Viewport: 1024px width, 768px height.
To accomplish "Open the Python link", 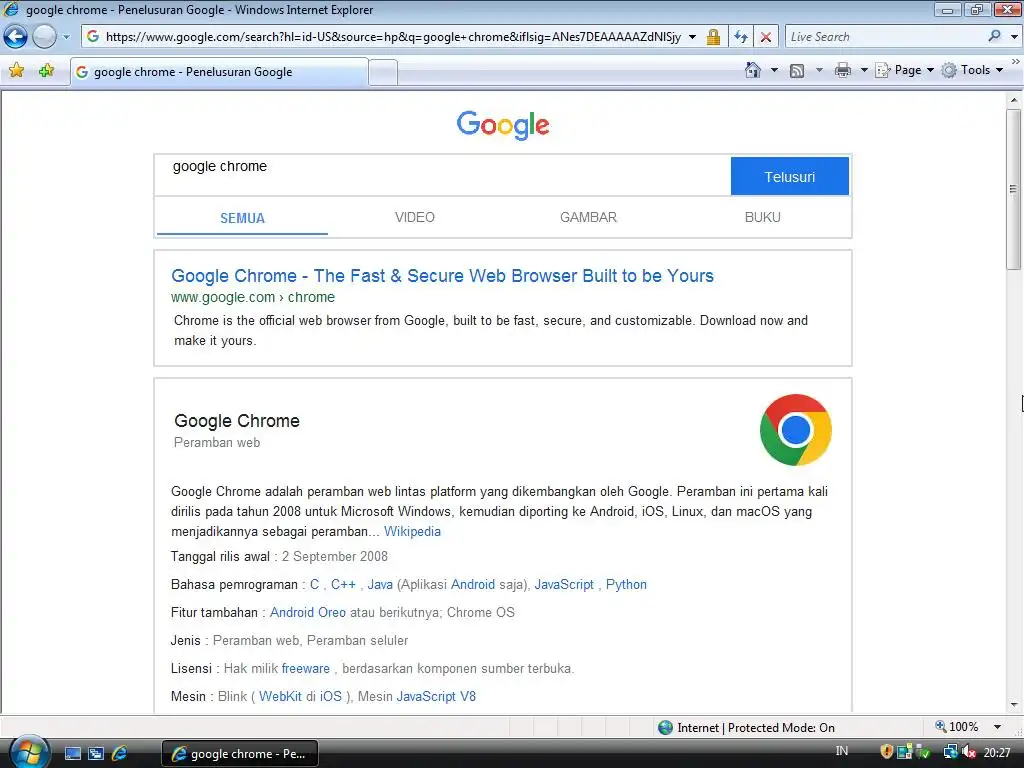I will pos(626,584).
